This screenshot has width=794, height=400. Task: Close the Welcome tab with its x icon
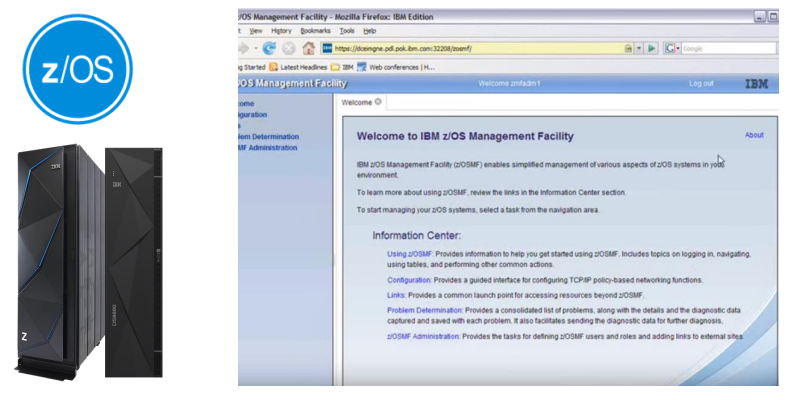coord(378,102)
